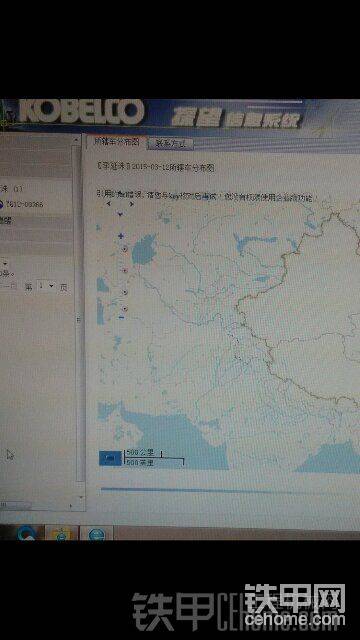Pan the map right with the arrow

click(131, 203)
